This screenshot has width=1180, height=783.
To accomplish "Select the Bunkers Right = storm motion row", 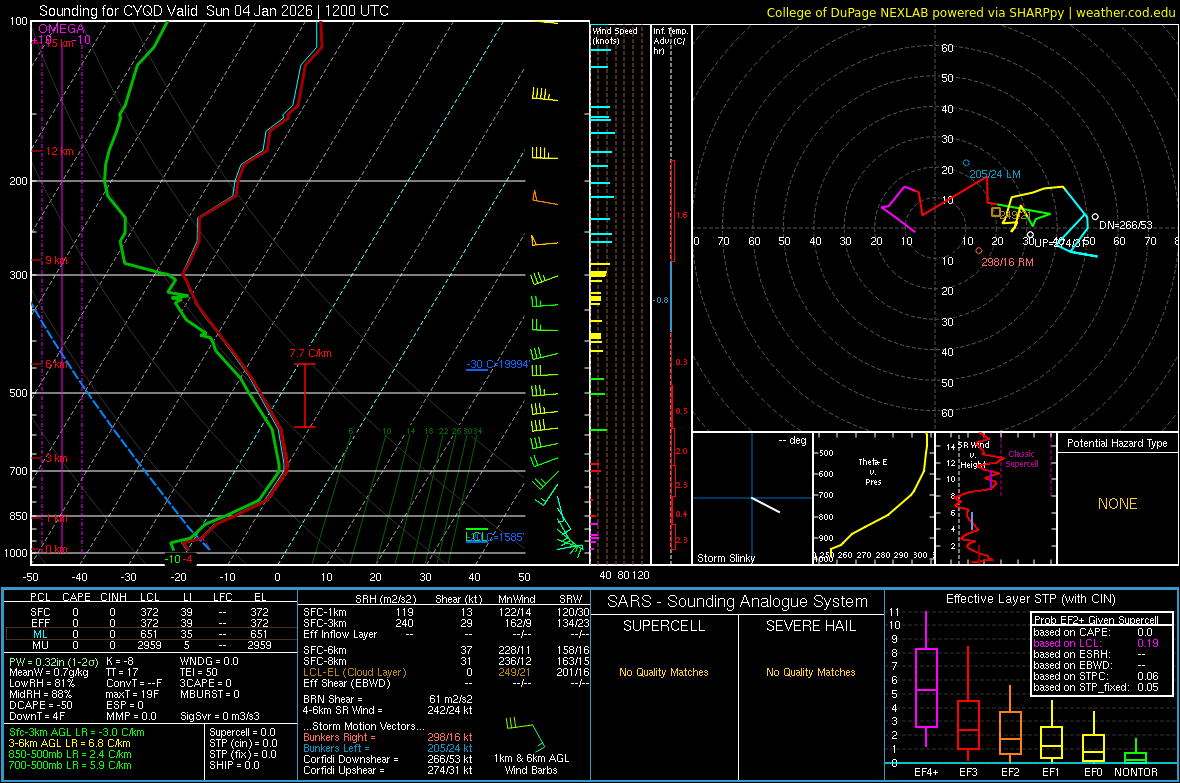I will pyautogui.click(x=388, y=737).
